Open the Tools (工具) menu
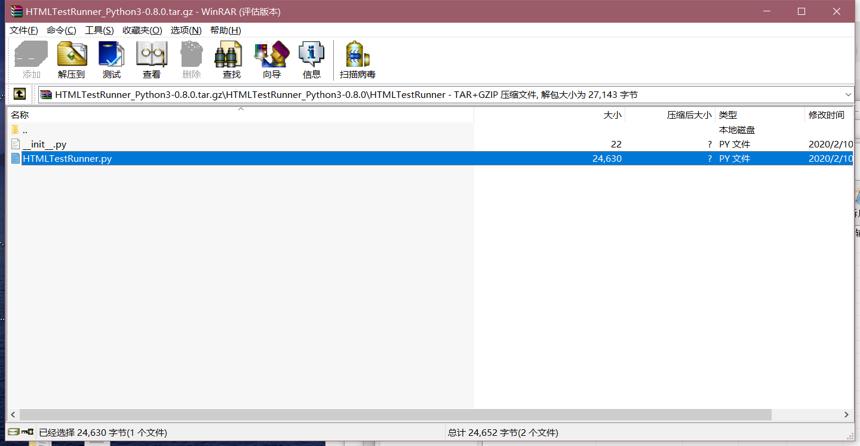 click(99, 30)
